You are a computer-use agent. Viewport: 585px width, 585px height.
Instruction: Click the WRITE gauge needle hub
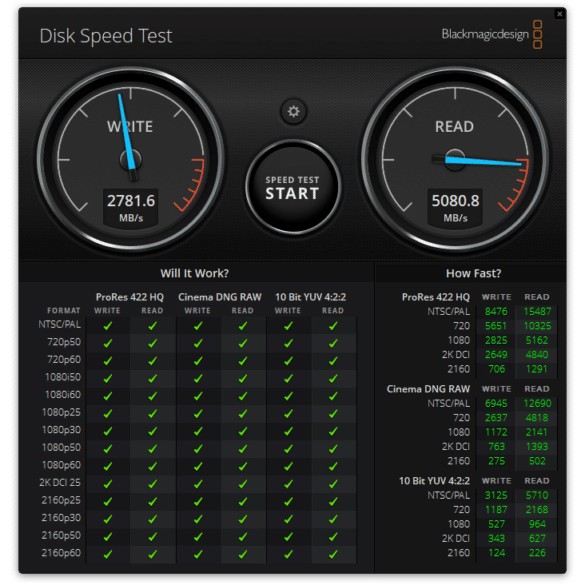(131, 160)
